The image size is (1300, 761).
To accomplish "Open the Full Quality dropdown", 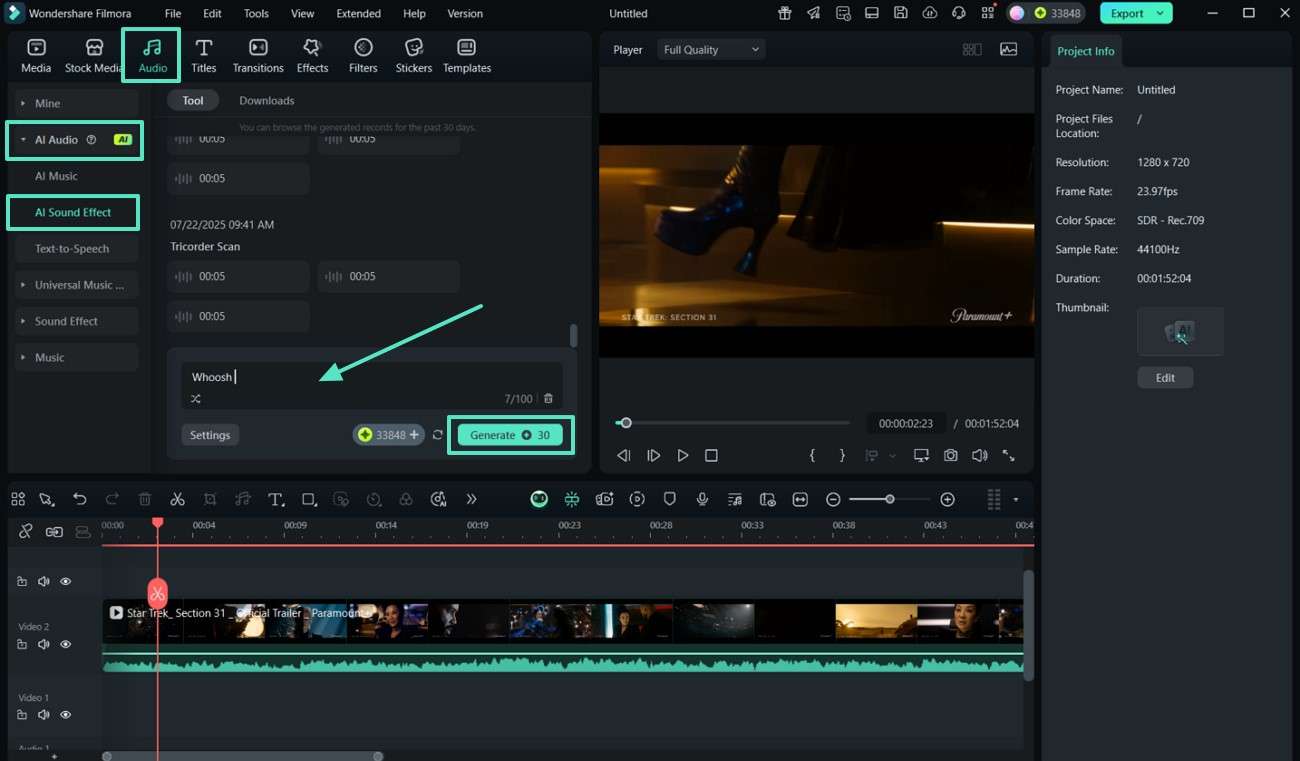I will click(711, 49).
